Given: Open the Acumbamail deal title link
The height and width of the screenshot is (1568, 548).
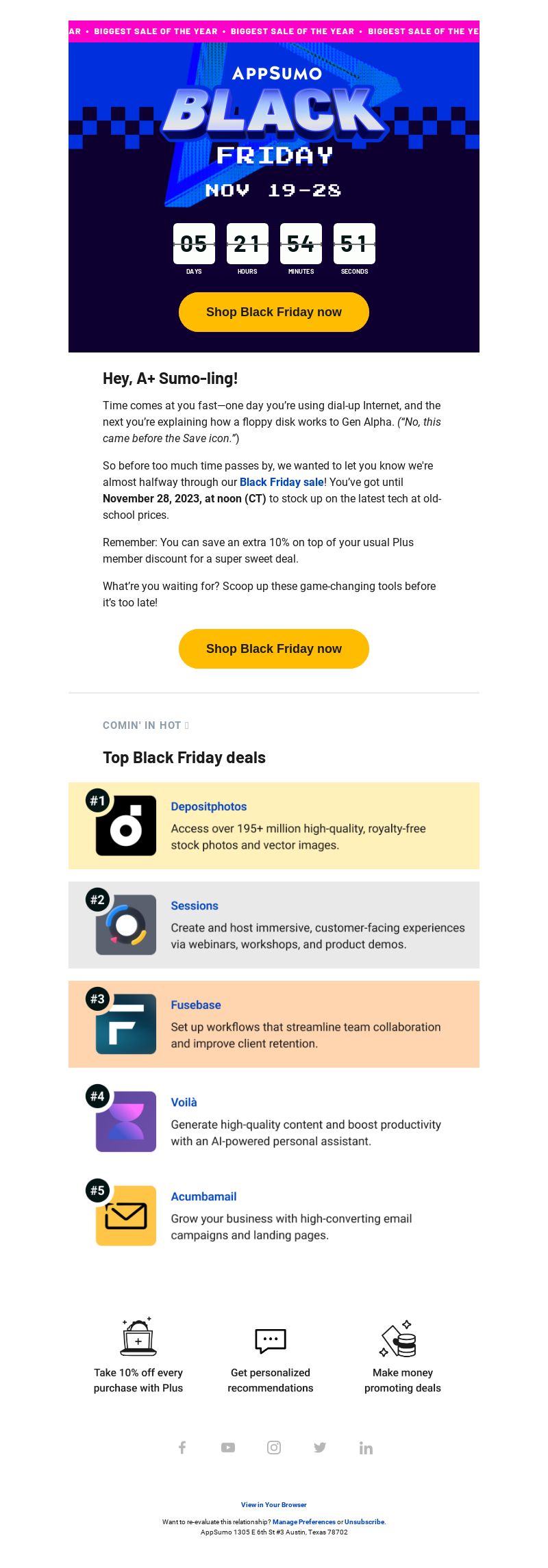Looking at the screenshot, I should (204, 1196).
